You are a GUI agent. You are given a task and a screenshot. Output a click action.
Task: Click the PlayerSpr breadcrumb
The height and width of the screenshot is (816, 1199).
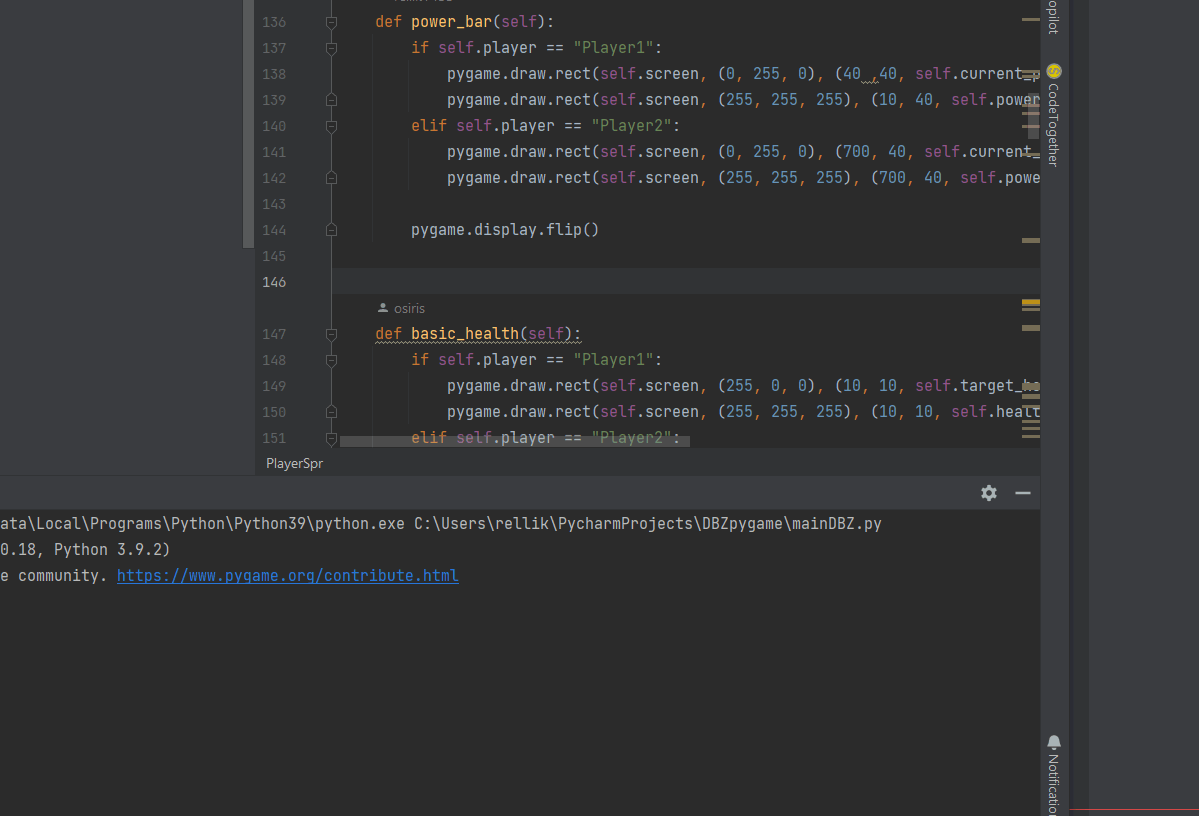coord(294,463)
